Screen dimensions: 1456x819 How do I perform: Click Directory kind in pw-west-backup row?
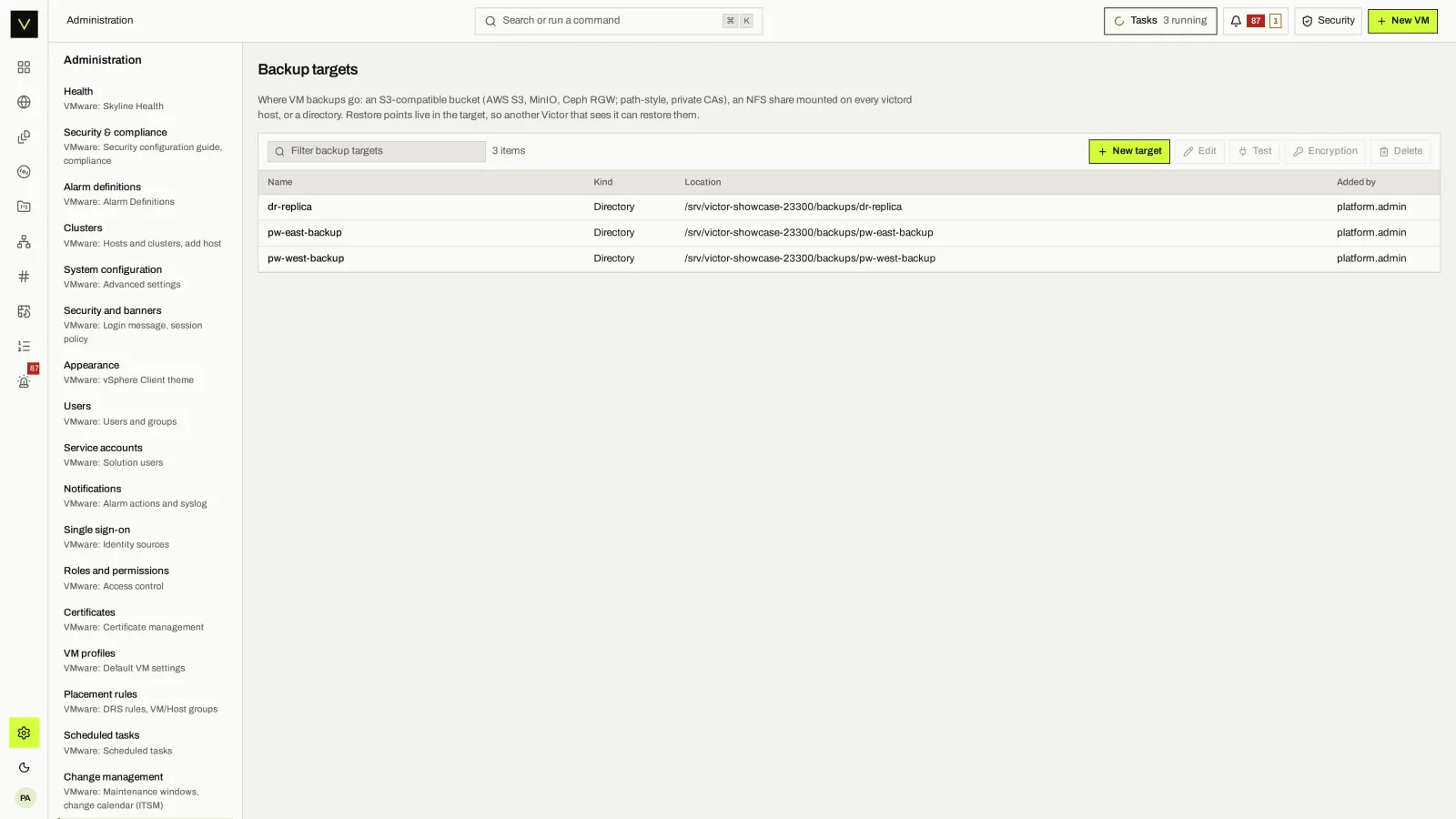pos(613,258)
